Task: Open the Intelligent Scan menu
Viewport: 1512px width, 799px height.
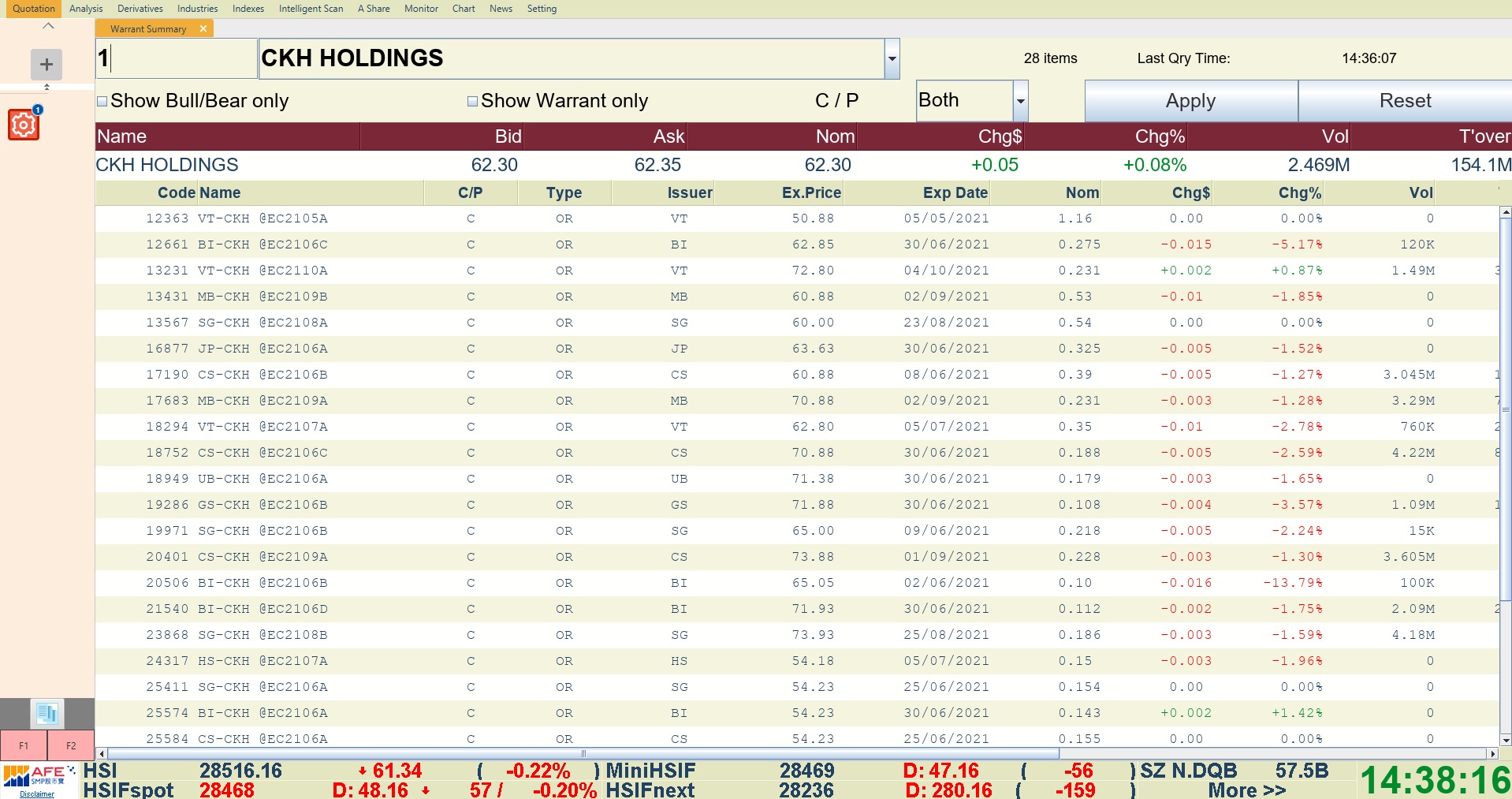Action: (311, 9)
